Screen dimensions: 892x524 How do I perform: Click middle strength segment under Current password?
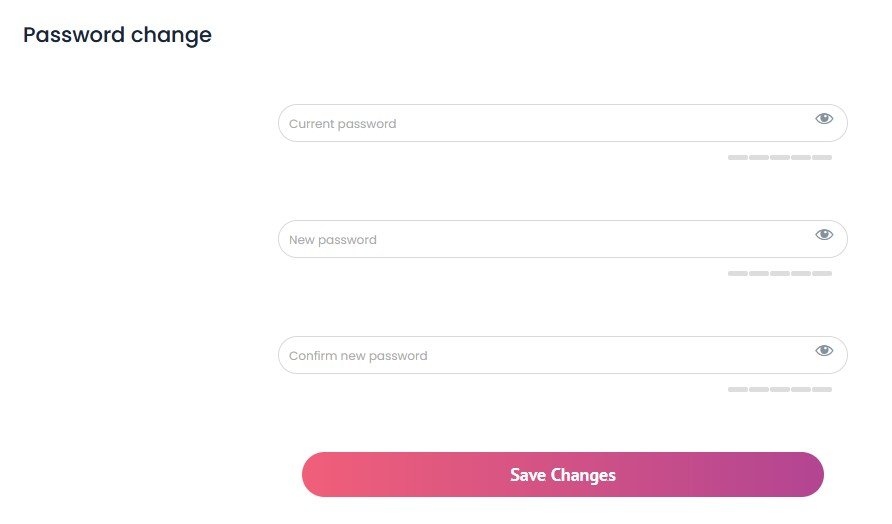[x=780, y=158]
